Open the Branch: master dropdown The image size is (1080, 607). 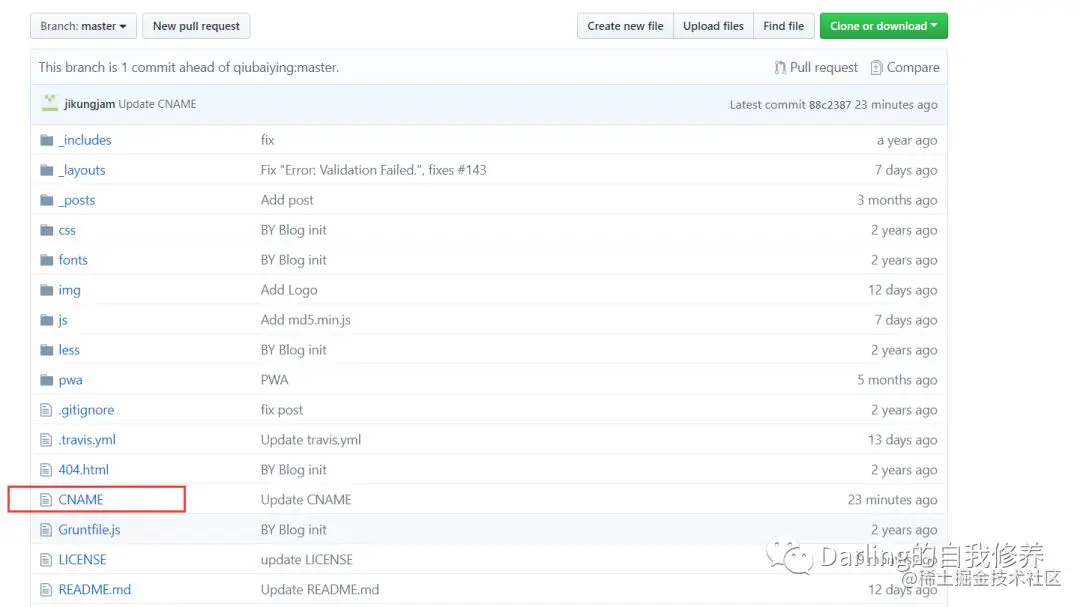(83, 26)
